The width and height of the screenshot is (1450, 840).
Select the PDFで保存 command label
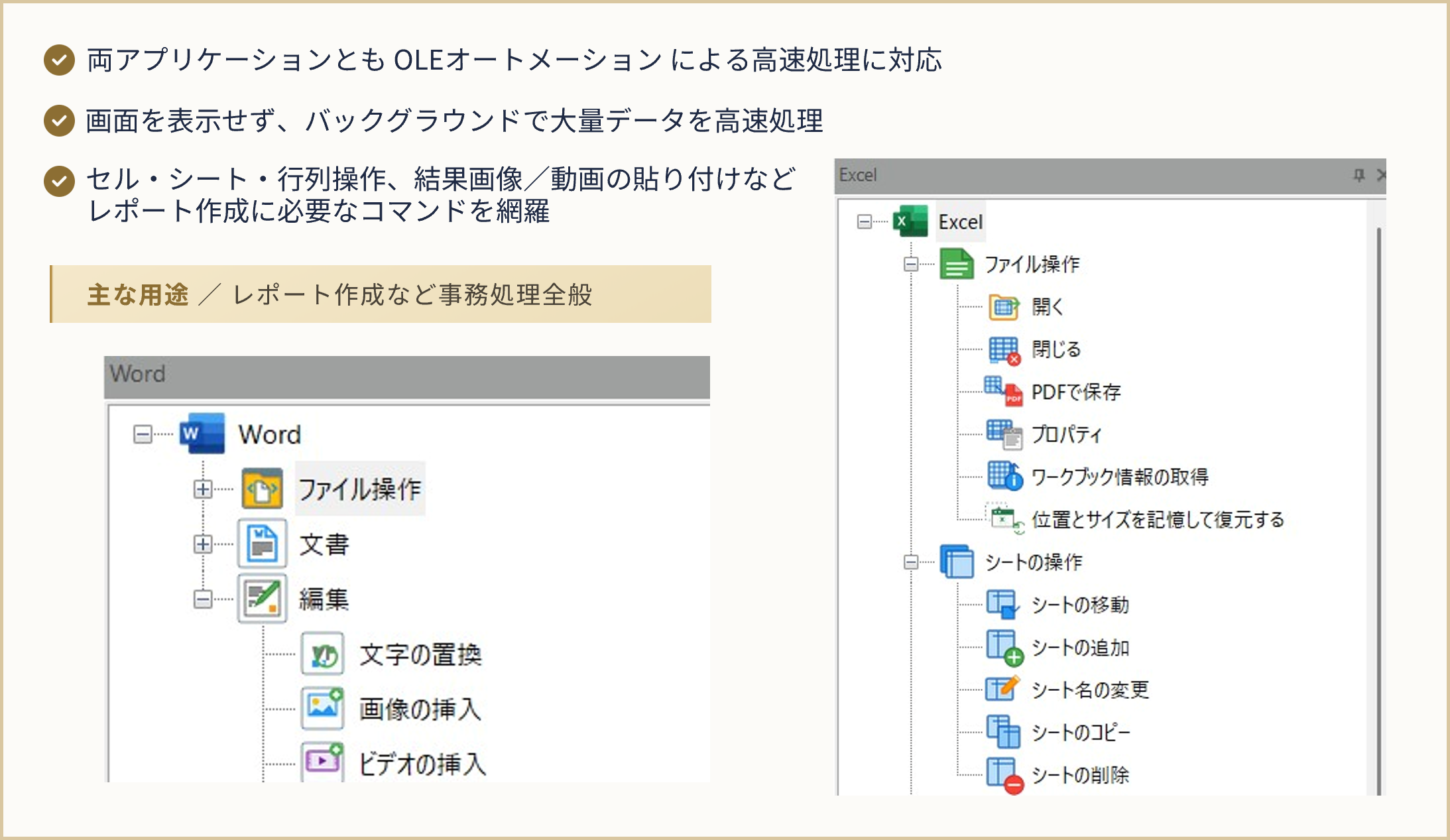(1076, 392)
